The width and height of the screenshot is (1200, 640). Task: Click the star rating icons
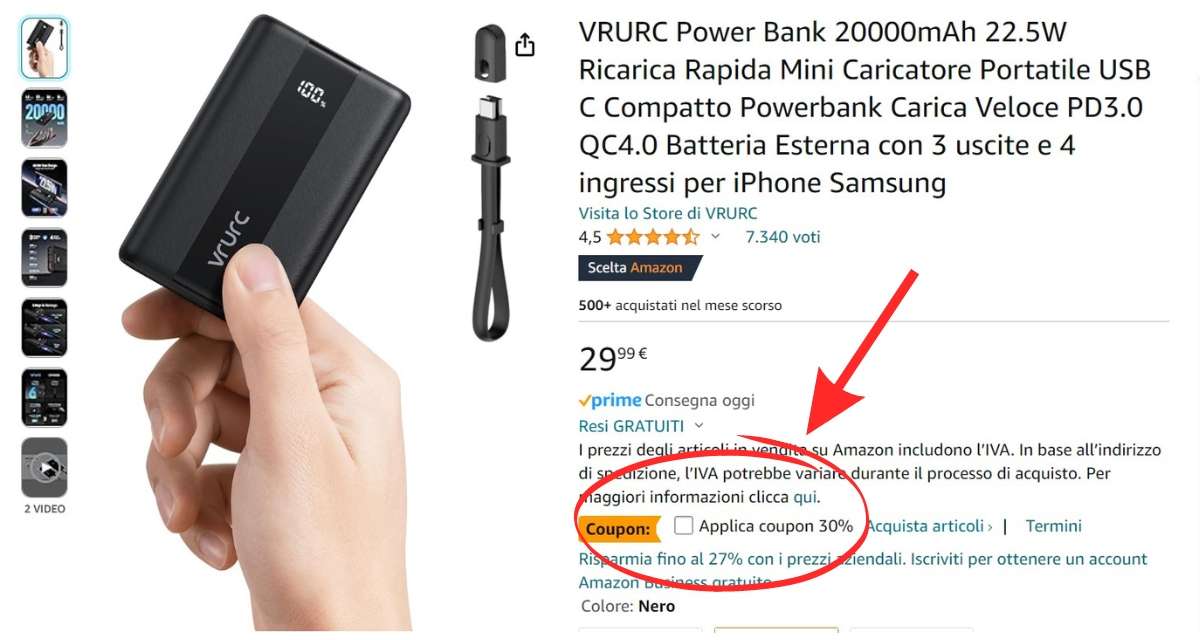(652, 237)
